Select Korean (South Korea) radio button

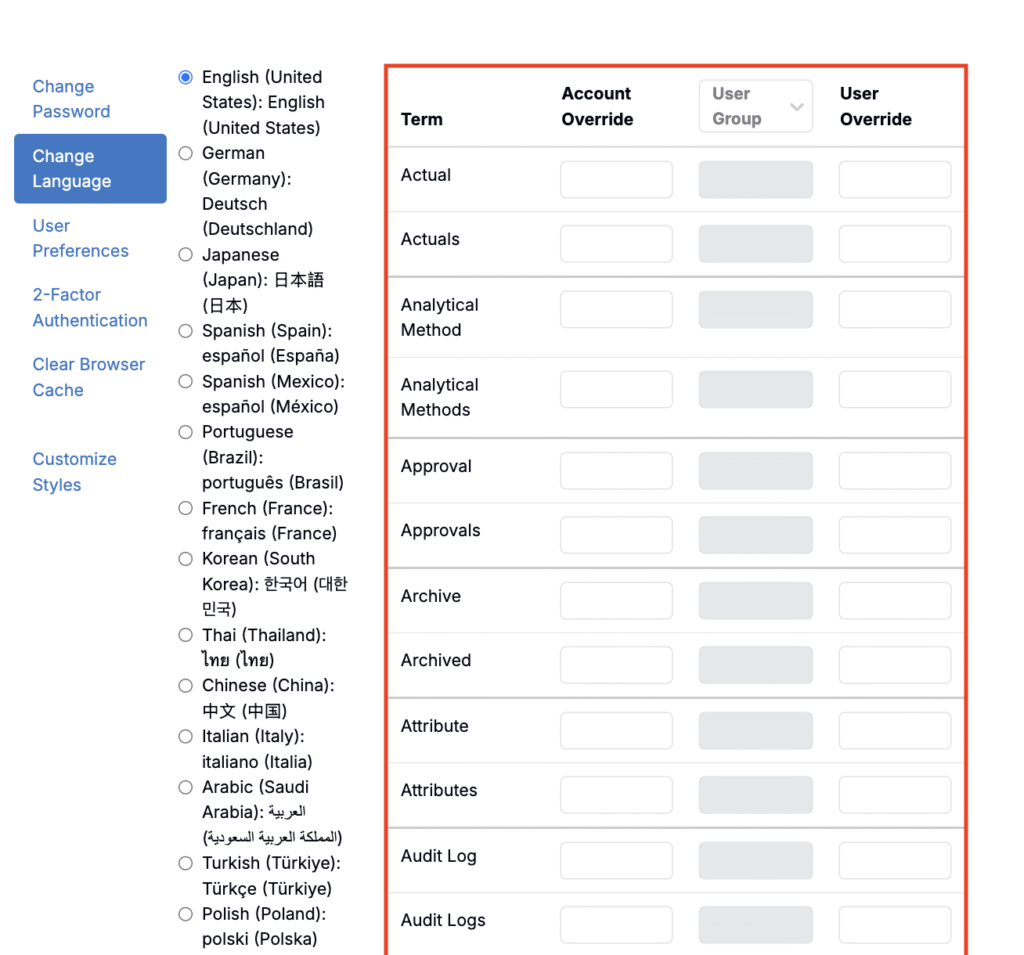185,559
